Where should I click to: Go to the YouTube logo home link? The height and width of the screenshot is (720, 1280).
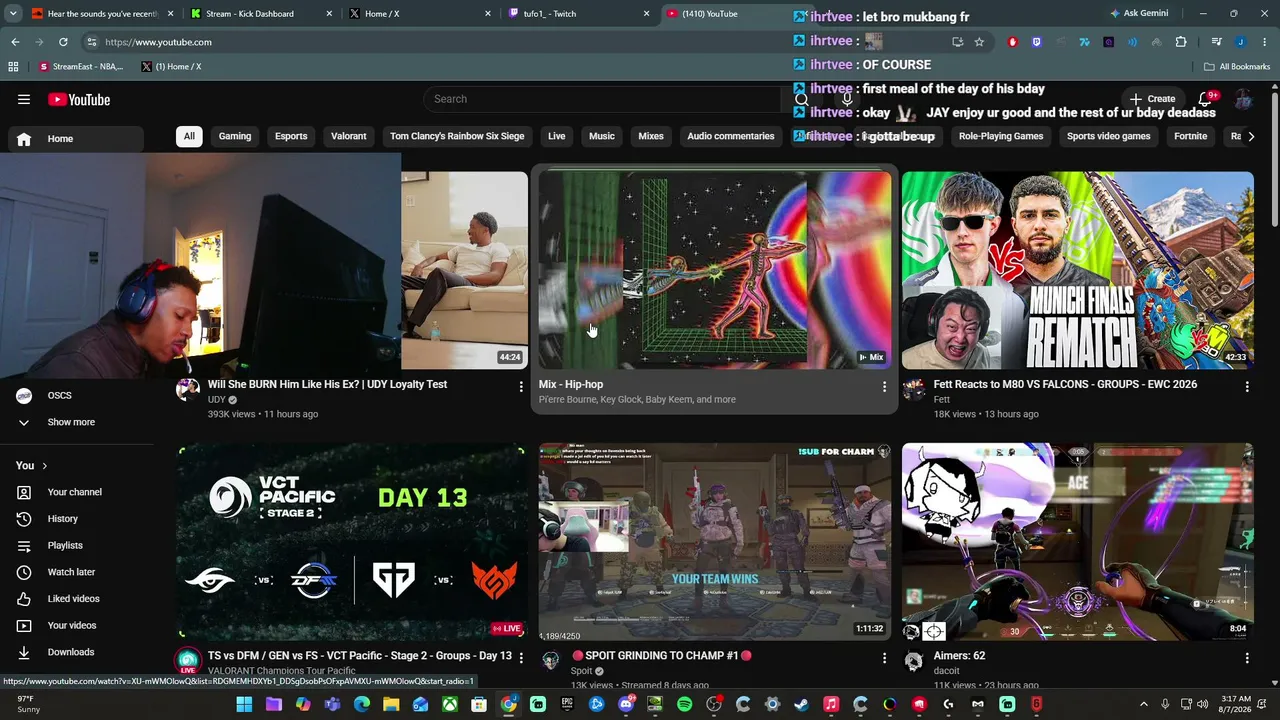tap(79, 99)
